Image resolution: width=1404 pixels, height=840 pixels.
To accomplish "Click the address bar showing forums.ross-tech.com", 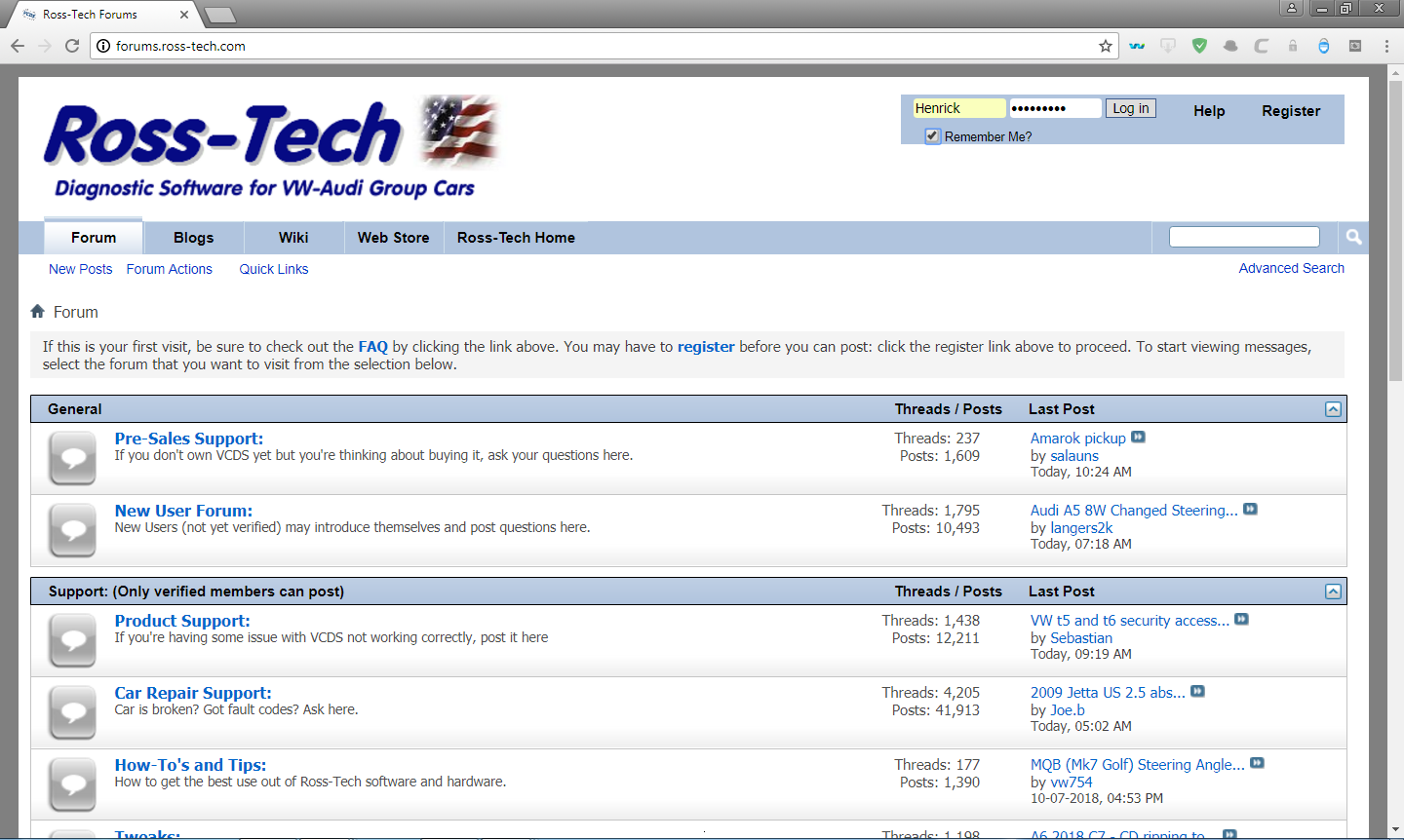I will point(604,46).
